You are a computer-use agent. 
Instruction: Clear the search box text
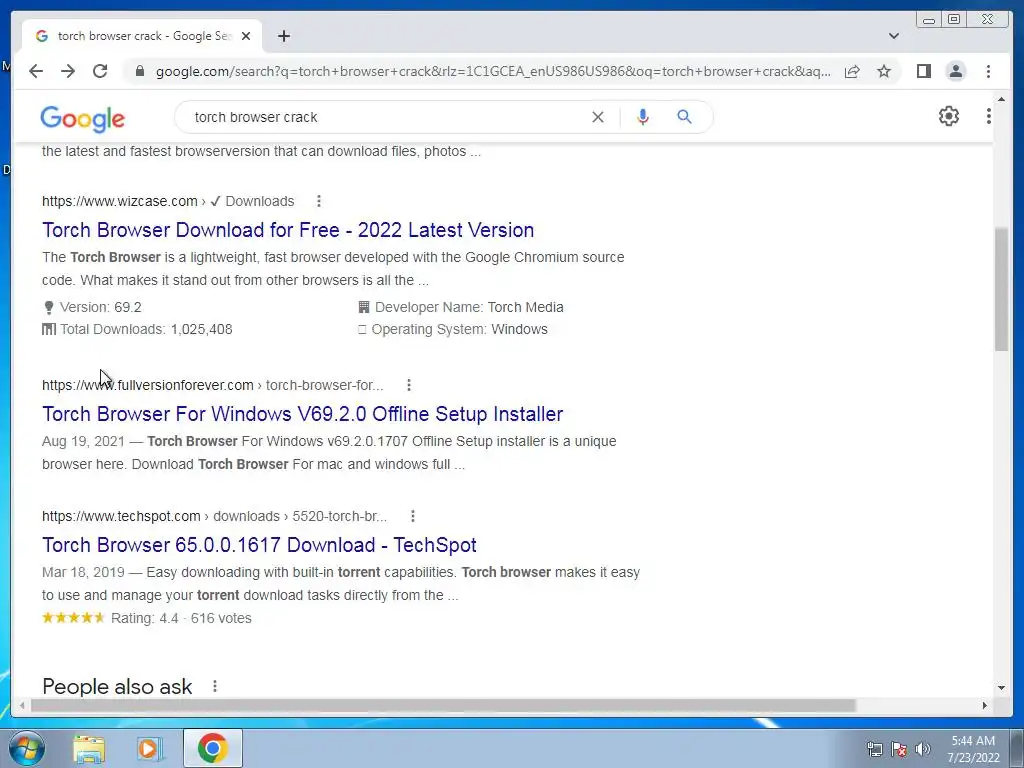598,117
